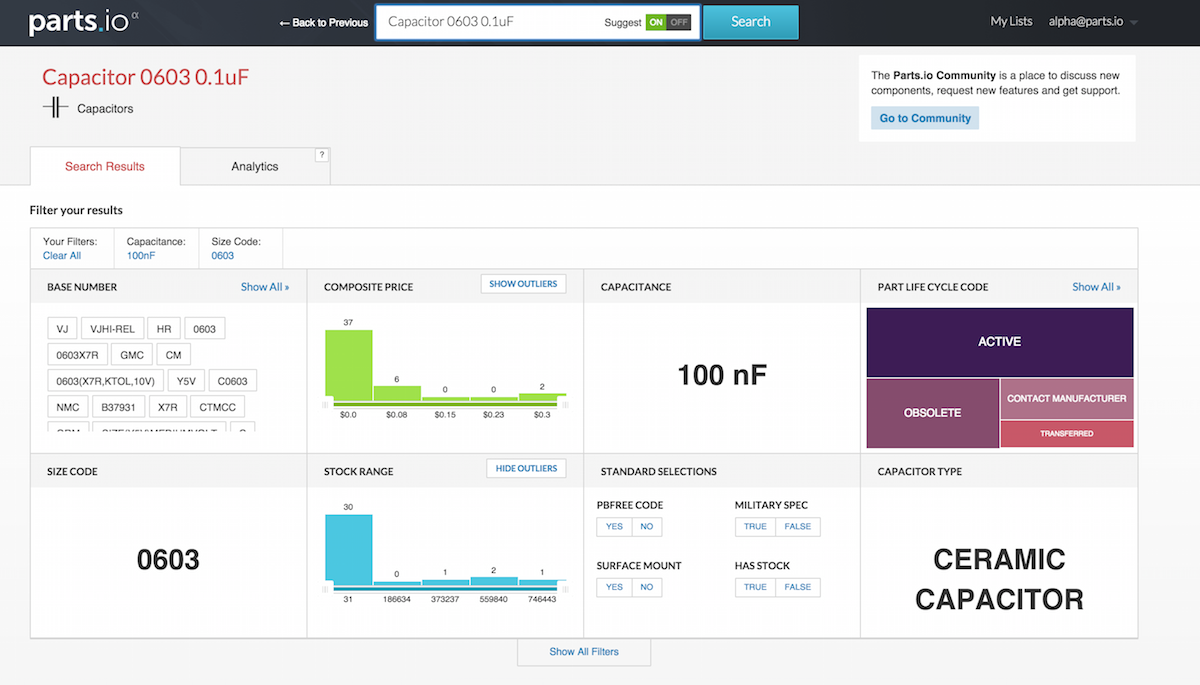Viewport: 1200px width, 685px height.
Task: Remove the 0603 size code filter
Action: point(223,256)
